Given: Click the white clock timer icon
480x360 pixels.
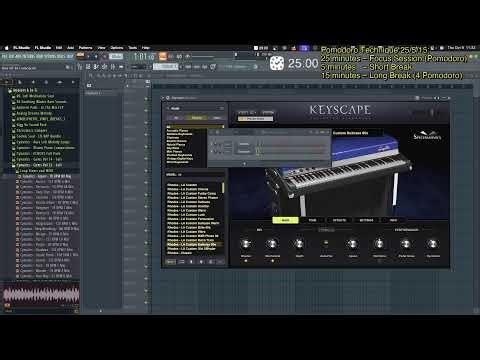Looking at the screenshot, I should tap(277, 63).
